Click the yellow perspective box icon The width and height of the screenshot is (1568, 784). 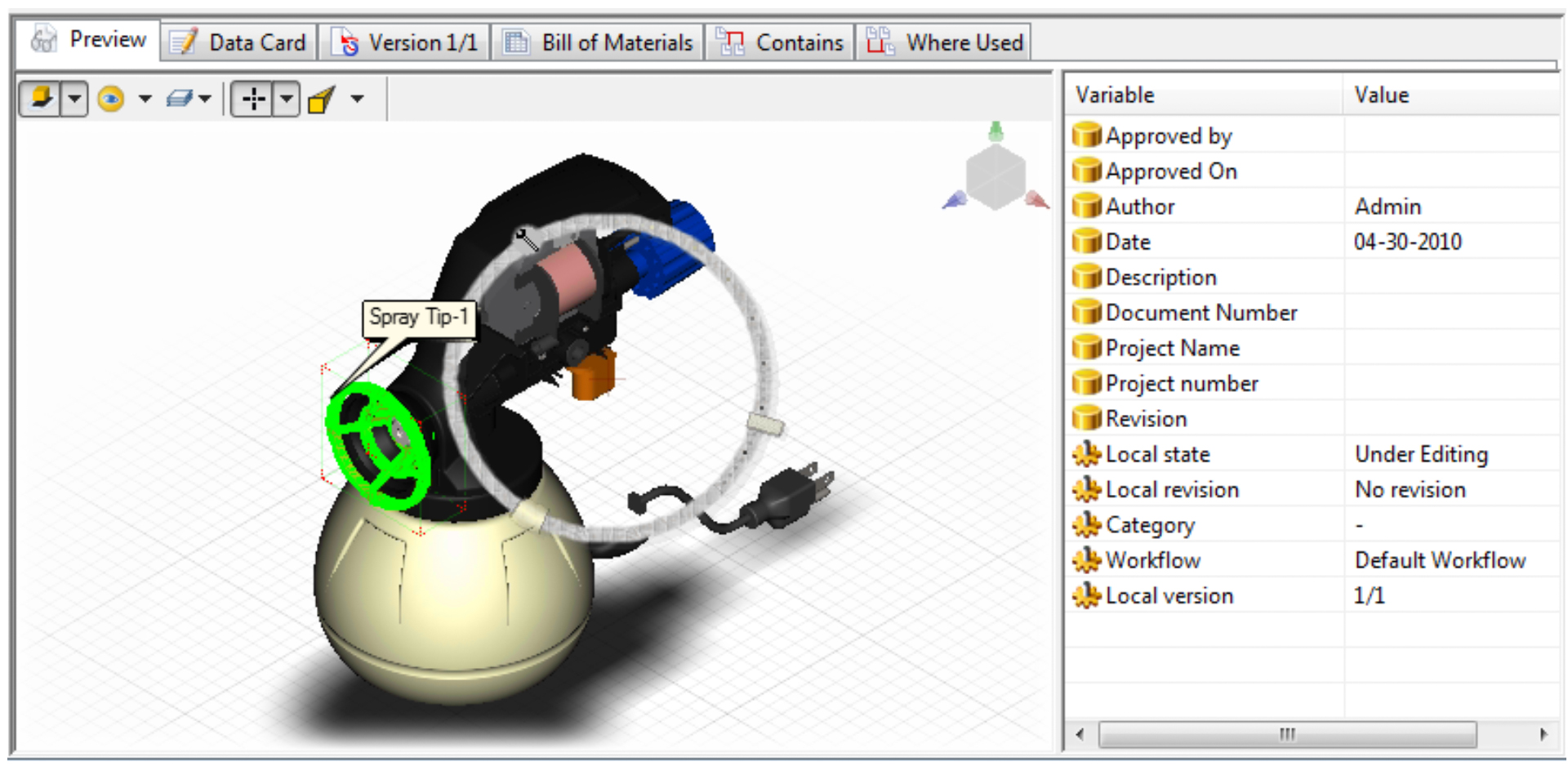click(321, 100)
